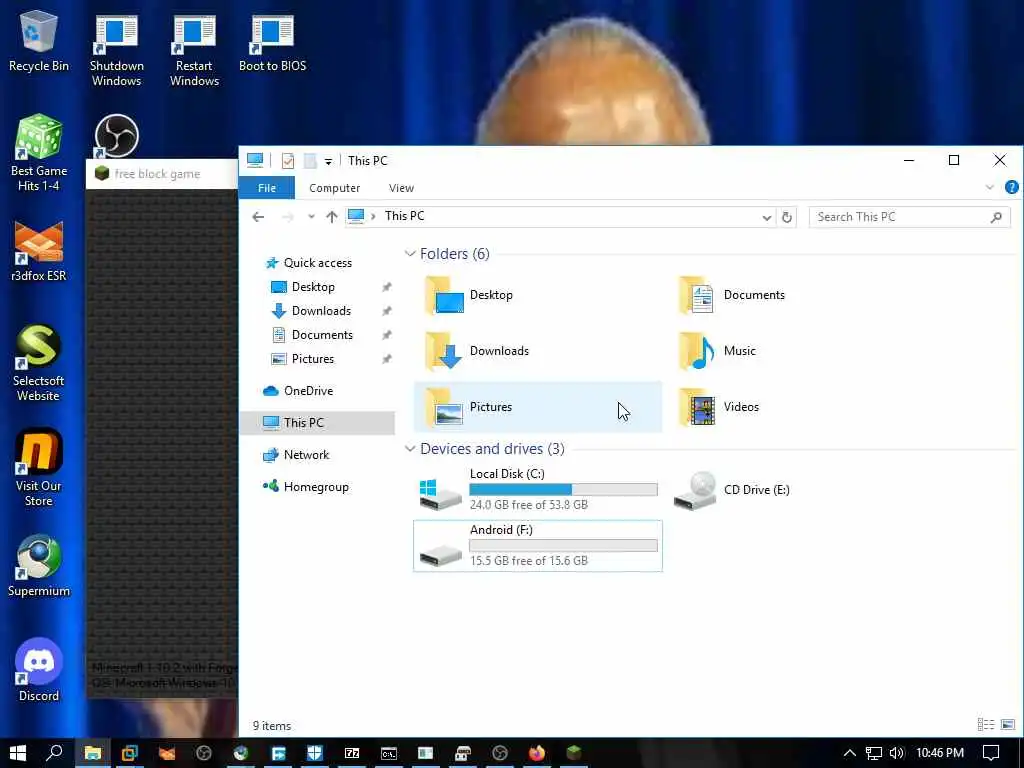The image size is (1024, 768).
Task: Open Customize Quick Access Toolbar dropdown
Action: (x=328, y=161)
